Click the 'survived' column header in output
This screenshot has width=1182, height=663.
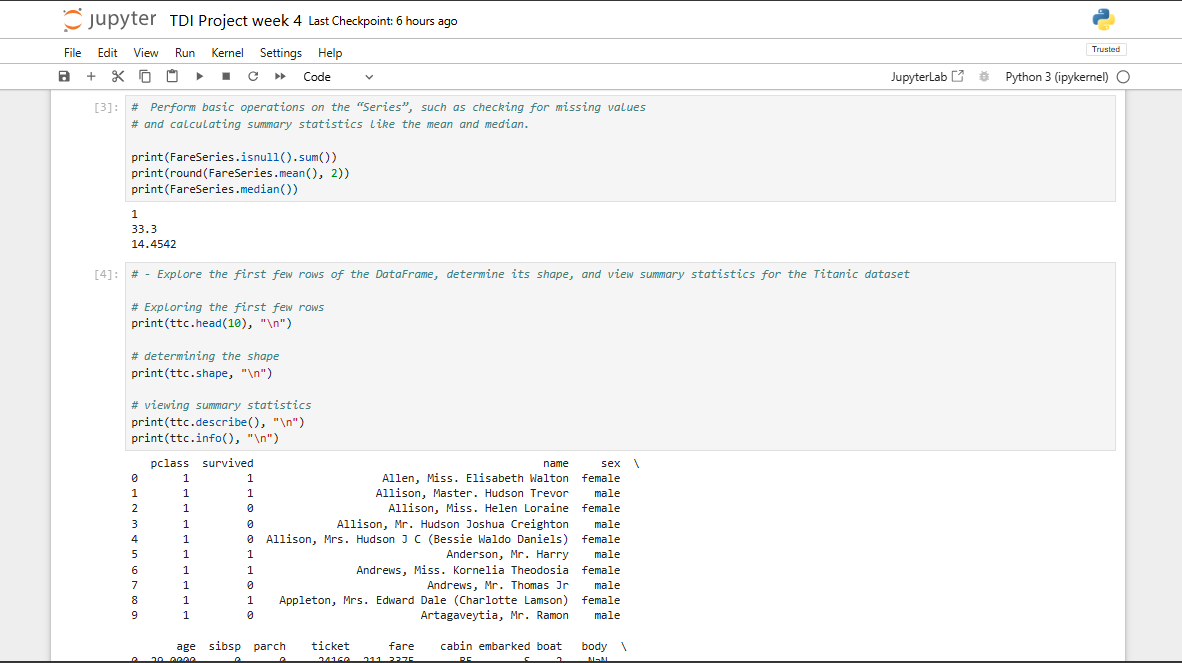[228, 463]
